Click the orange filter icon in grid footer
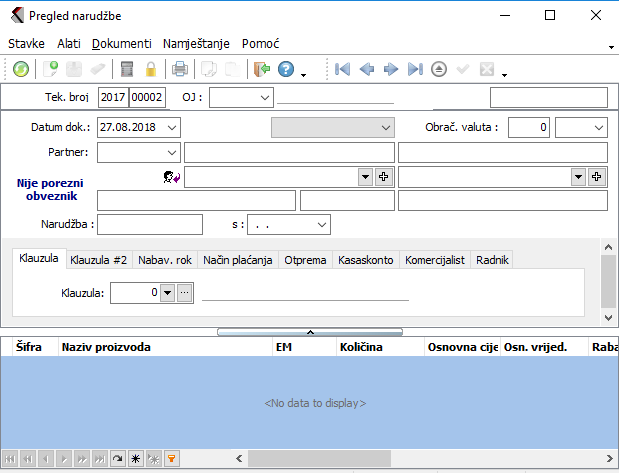The width and height of the screenshot is (619, 473). [172, 459]
